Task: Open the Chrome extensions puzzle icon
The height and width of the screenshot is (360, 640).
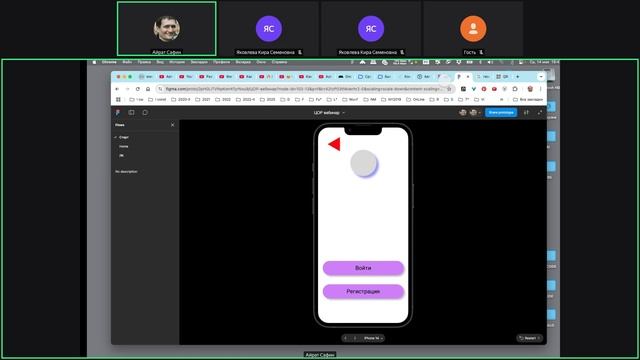Action: [x=515, y=89]
